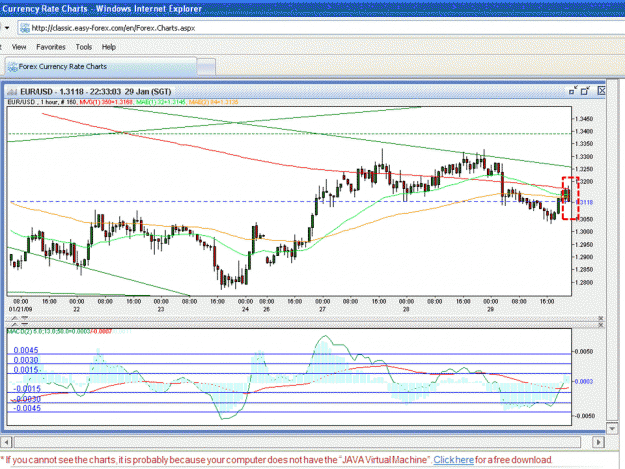Click the green MAB(1) legend entry

[161, 102]
